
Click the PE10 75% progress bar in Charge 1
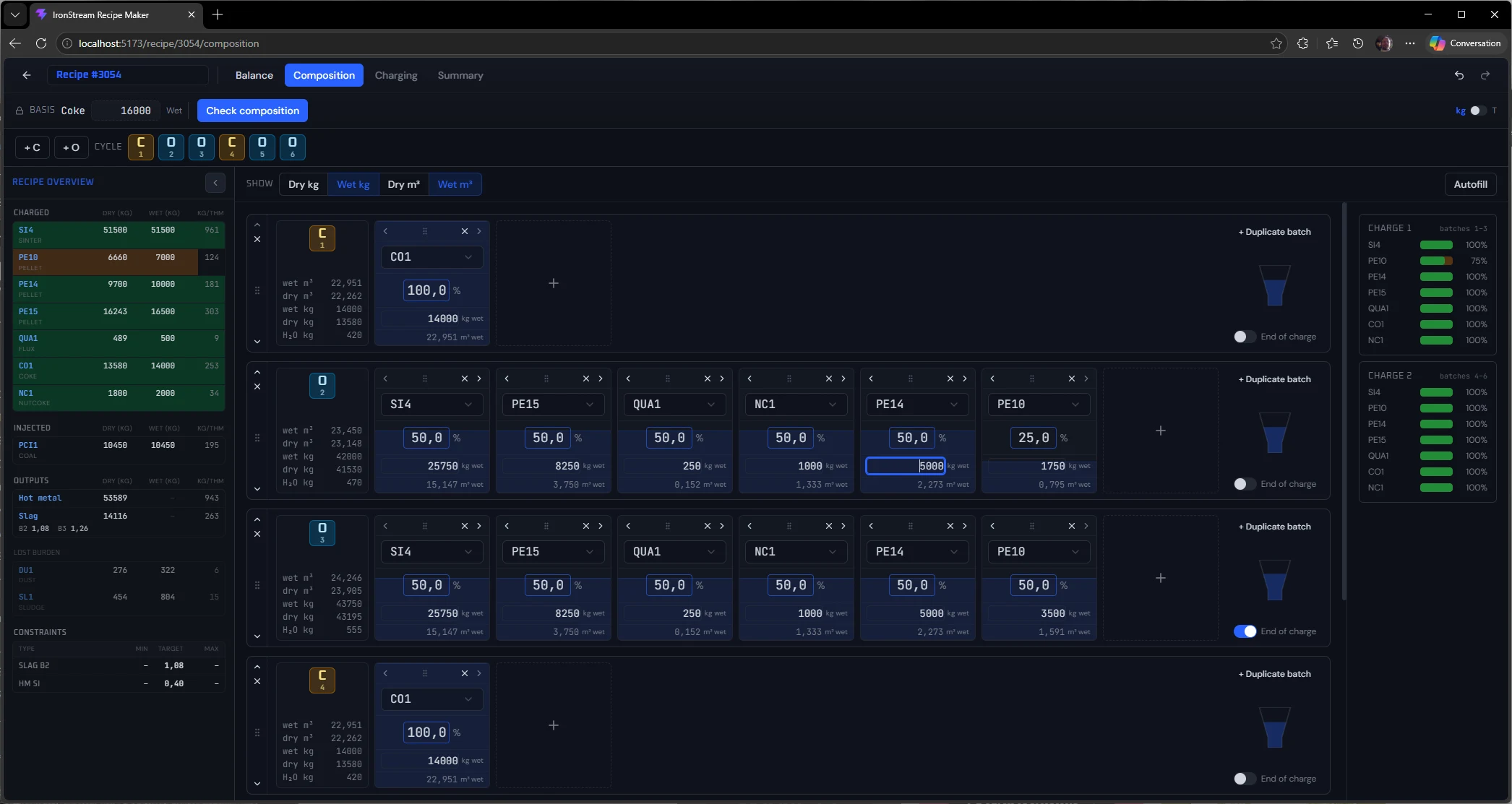click(x=1436, y=261)
